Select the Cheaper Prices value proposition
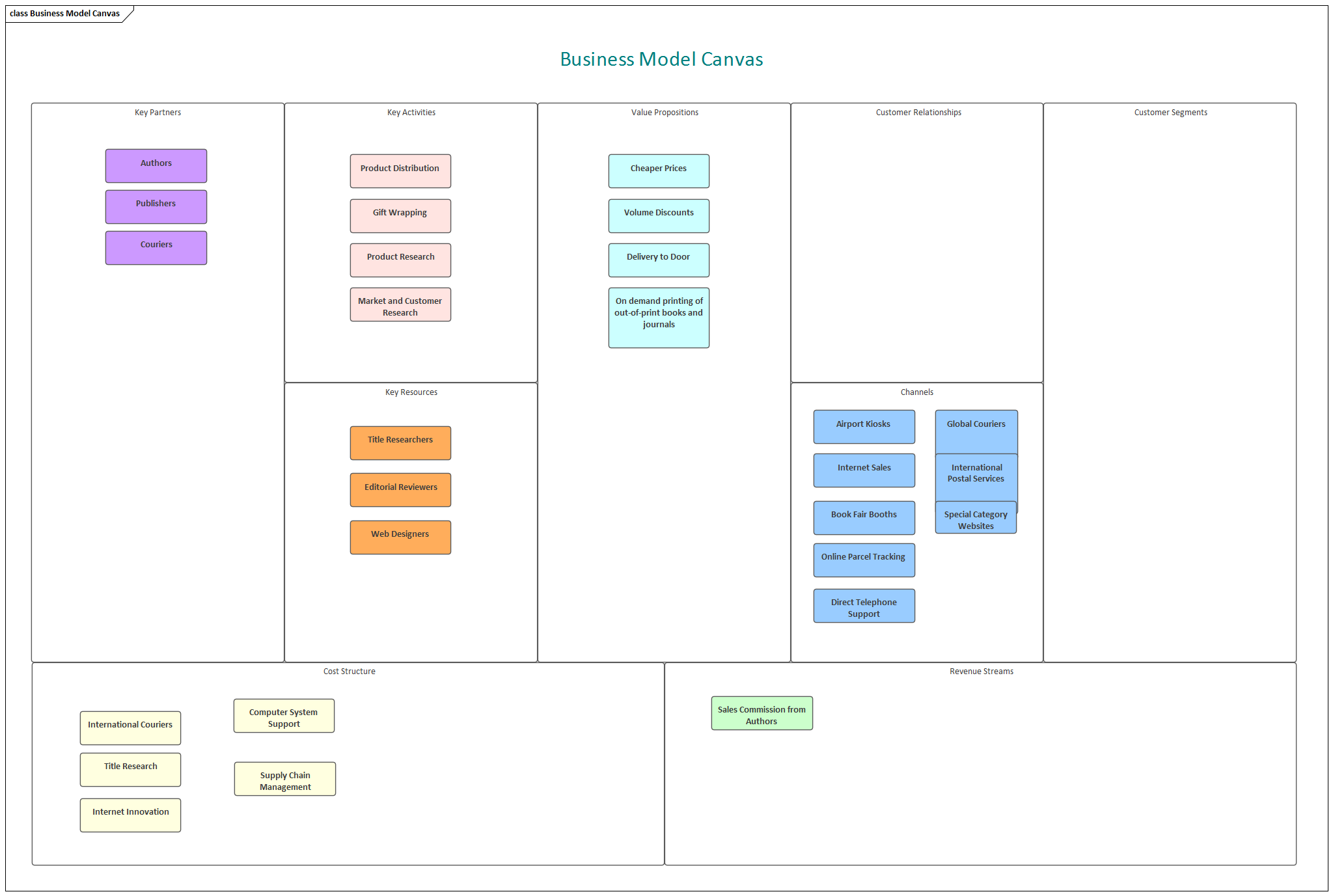Screen dimensions: 1333x896 [x=658, y=170]
